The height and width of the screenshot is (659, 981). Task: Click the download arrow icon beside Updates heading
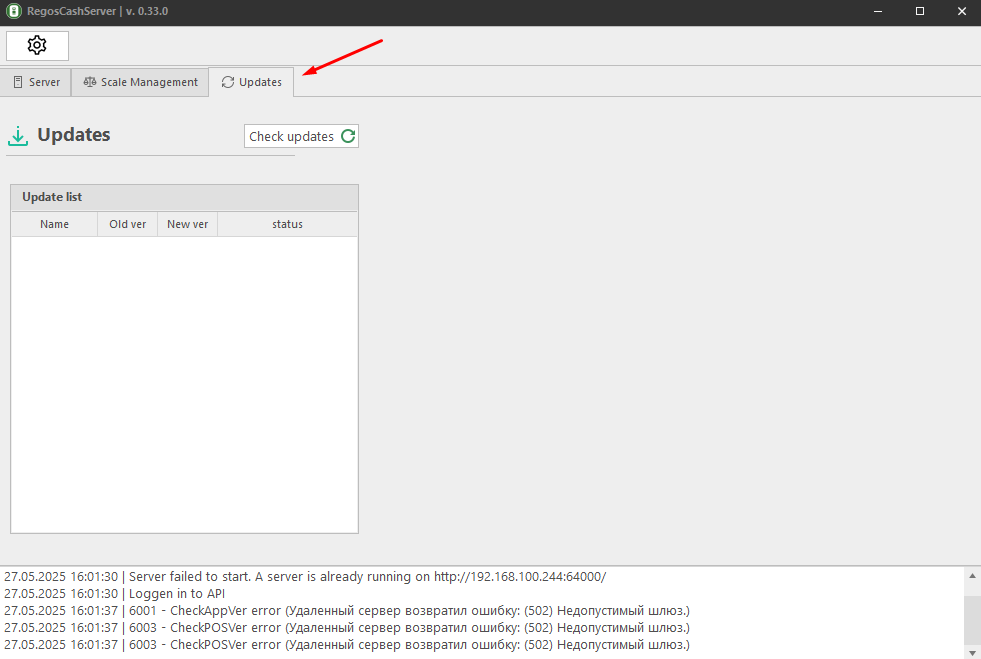tap(18, 136)
